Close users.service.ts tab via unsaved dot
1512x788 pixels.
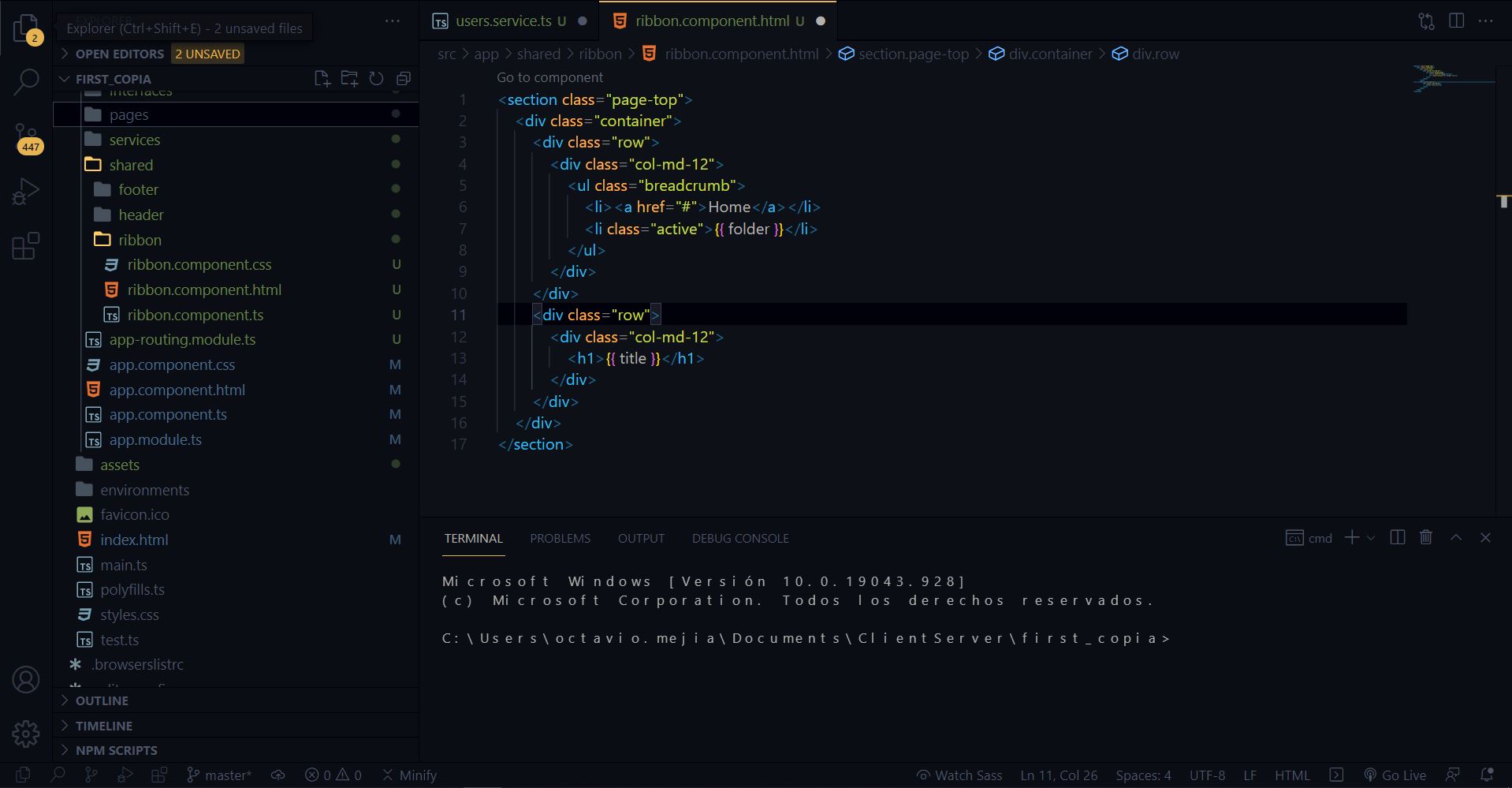[x=583, y=21]
